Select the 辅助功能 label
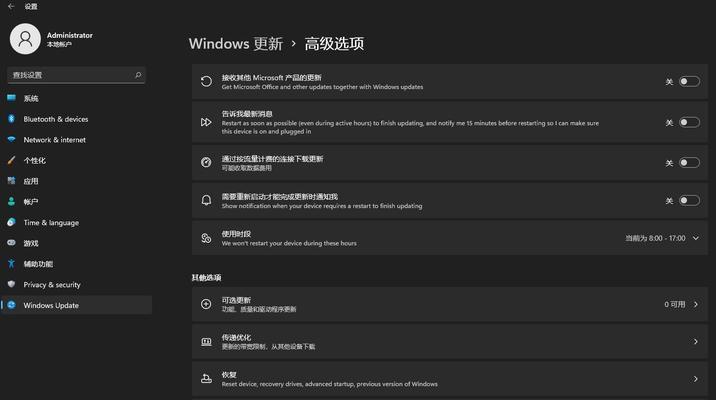This screenshot has height=400, width=716. pyautogui.click(x=38, y=264)
